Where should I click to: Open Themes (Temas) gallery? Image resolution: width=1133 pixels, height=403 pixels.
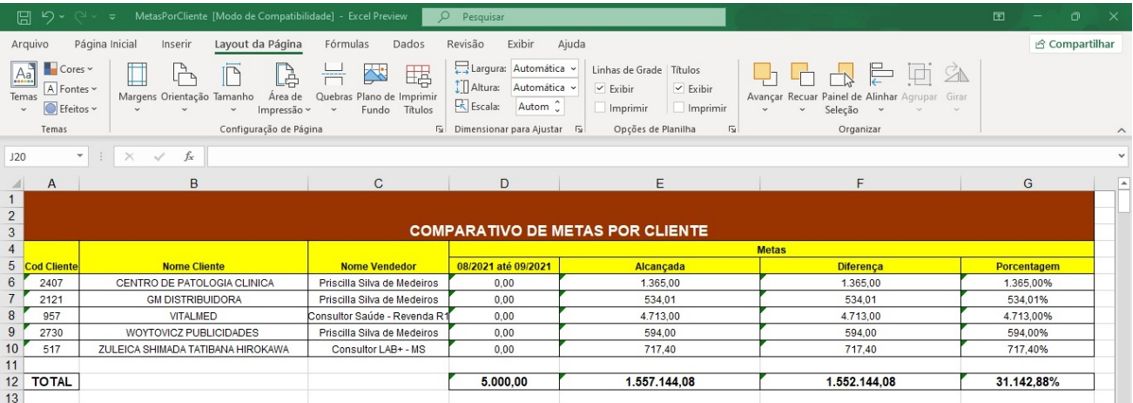24,87
